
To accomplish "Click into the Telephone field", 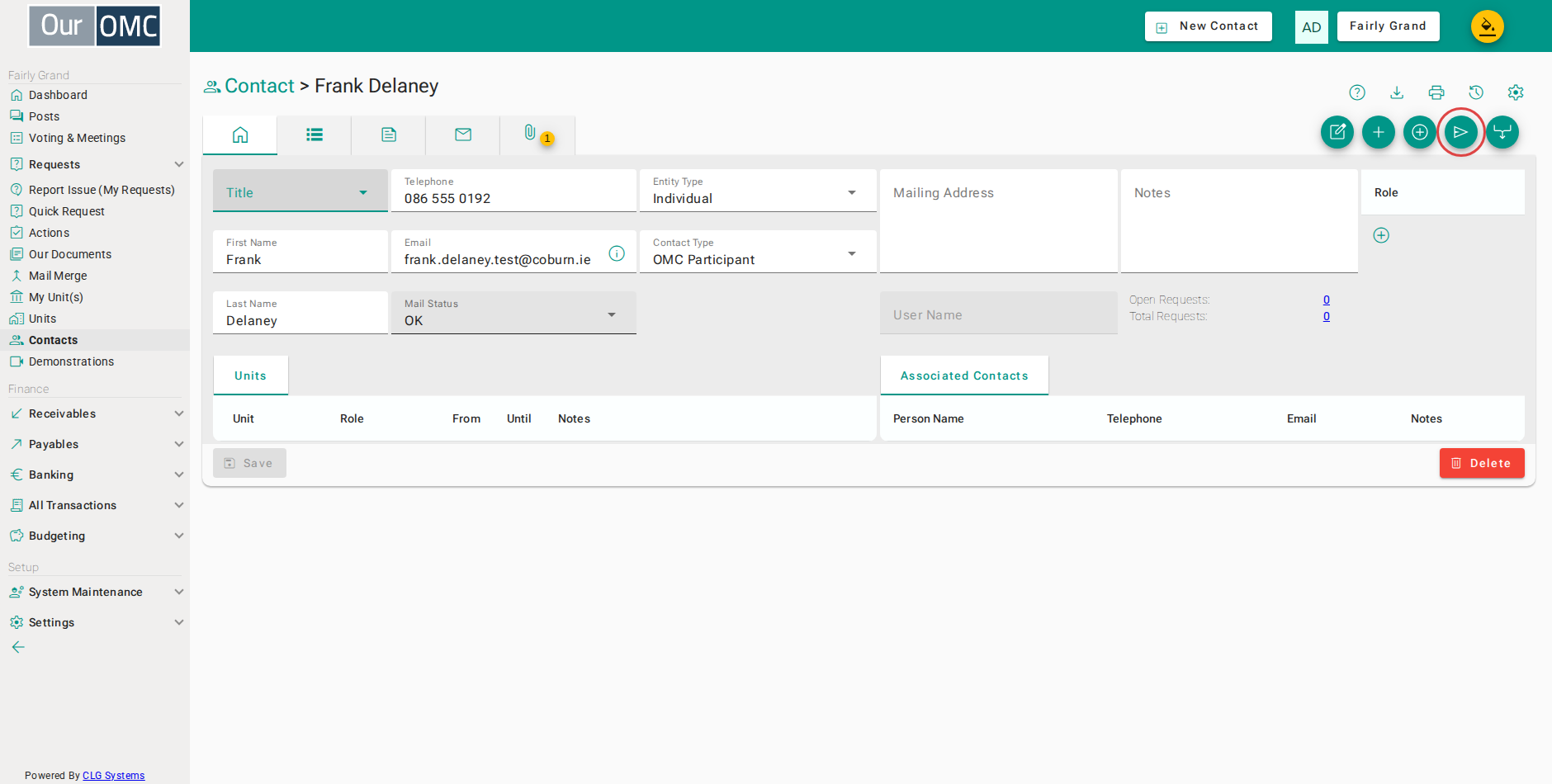I will click(513, 191).
